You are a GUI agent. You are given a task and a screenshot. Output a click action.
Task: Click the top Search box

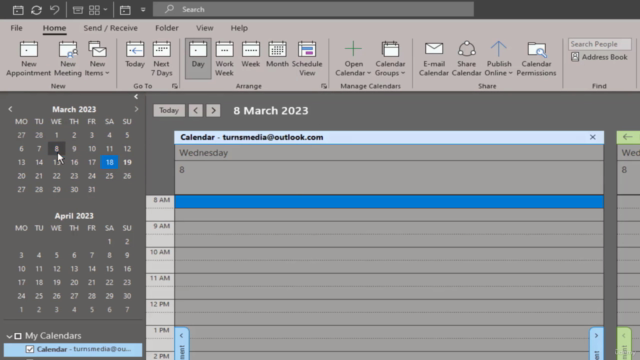pyautogui.click(x=313, y=9)
